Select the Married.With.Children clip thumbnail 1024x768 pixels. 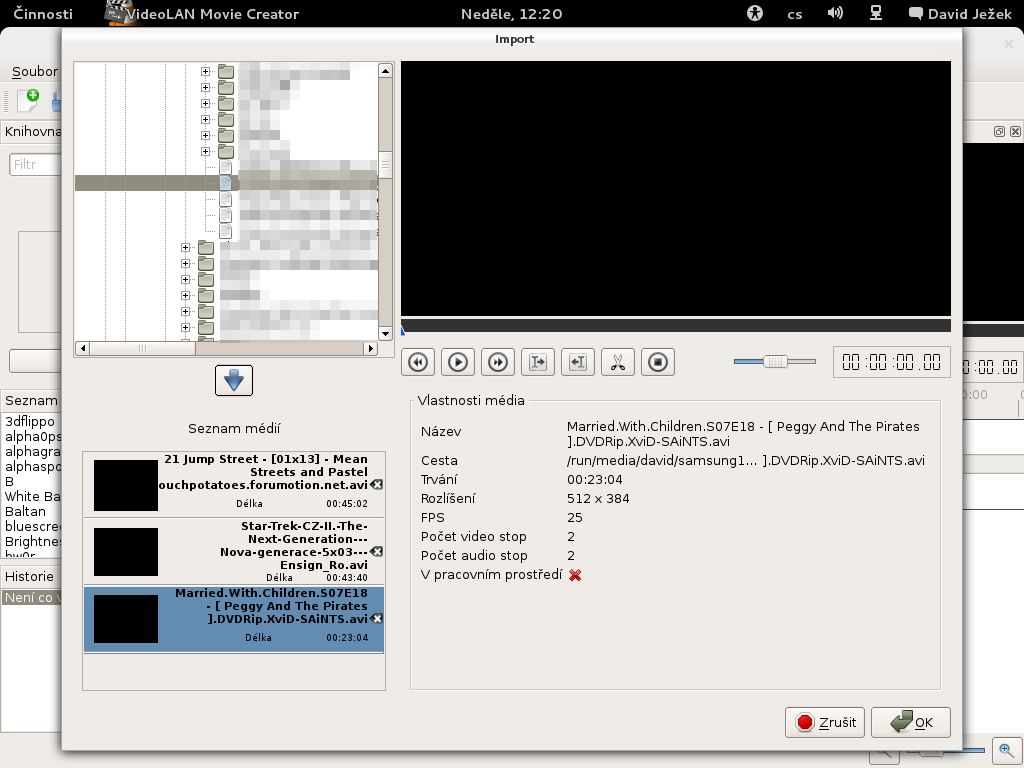pyautogui.click(x=126, y=618)
